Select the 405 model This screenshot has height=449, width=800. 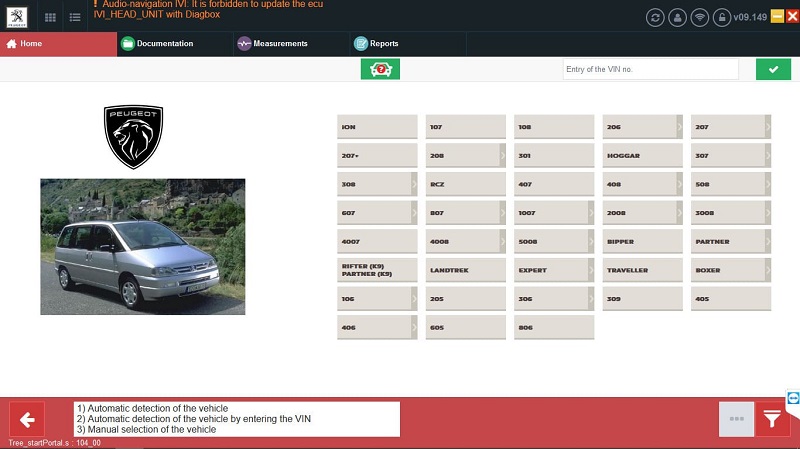tap(731, 298)
